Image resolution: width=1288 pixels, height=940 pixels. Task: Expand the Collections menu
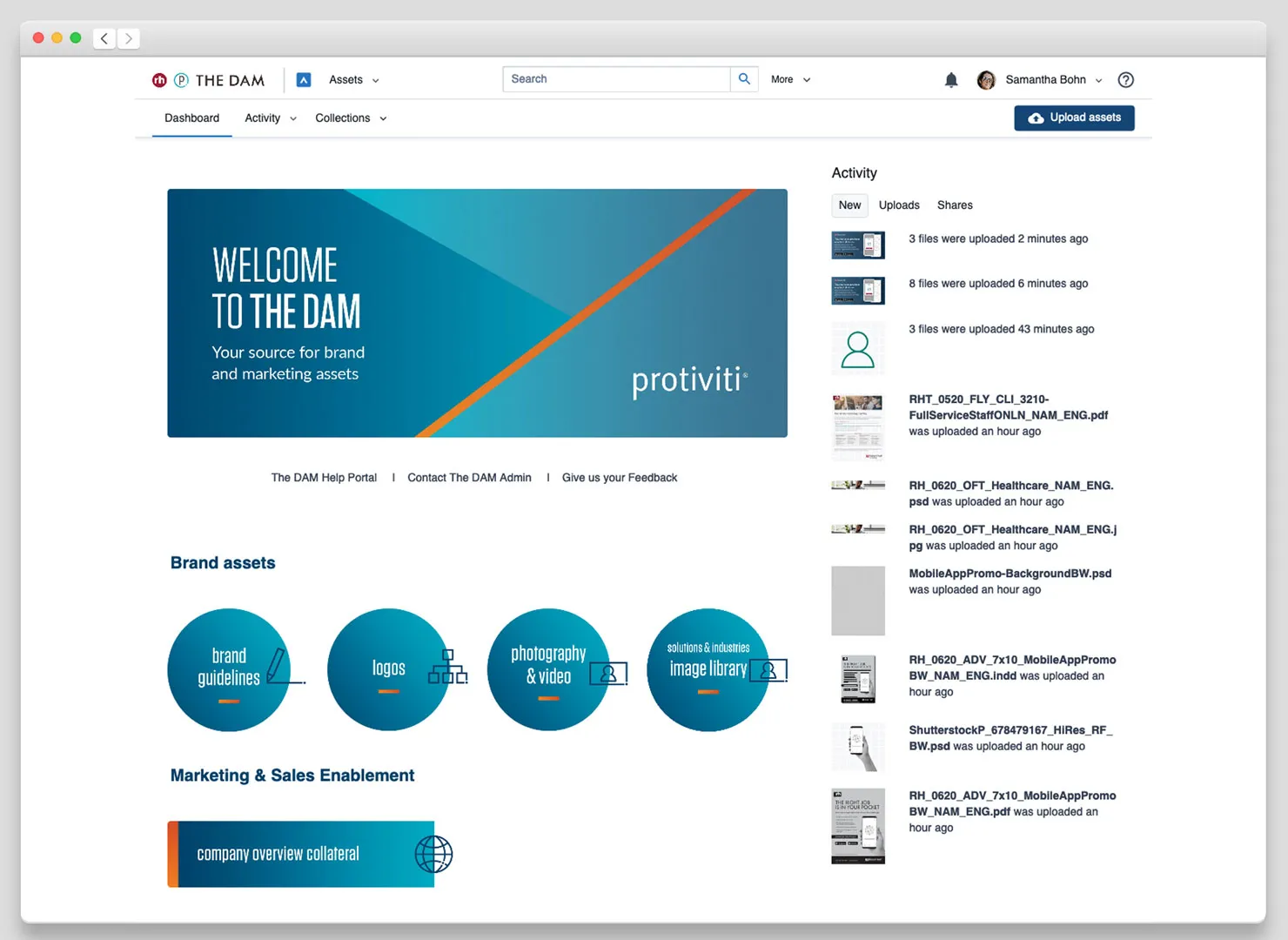351,118
